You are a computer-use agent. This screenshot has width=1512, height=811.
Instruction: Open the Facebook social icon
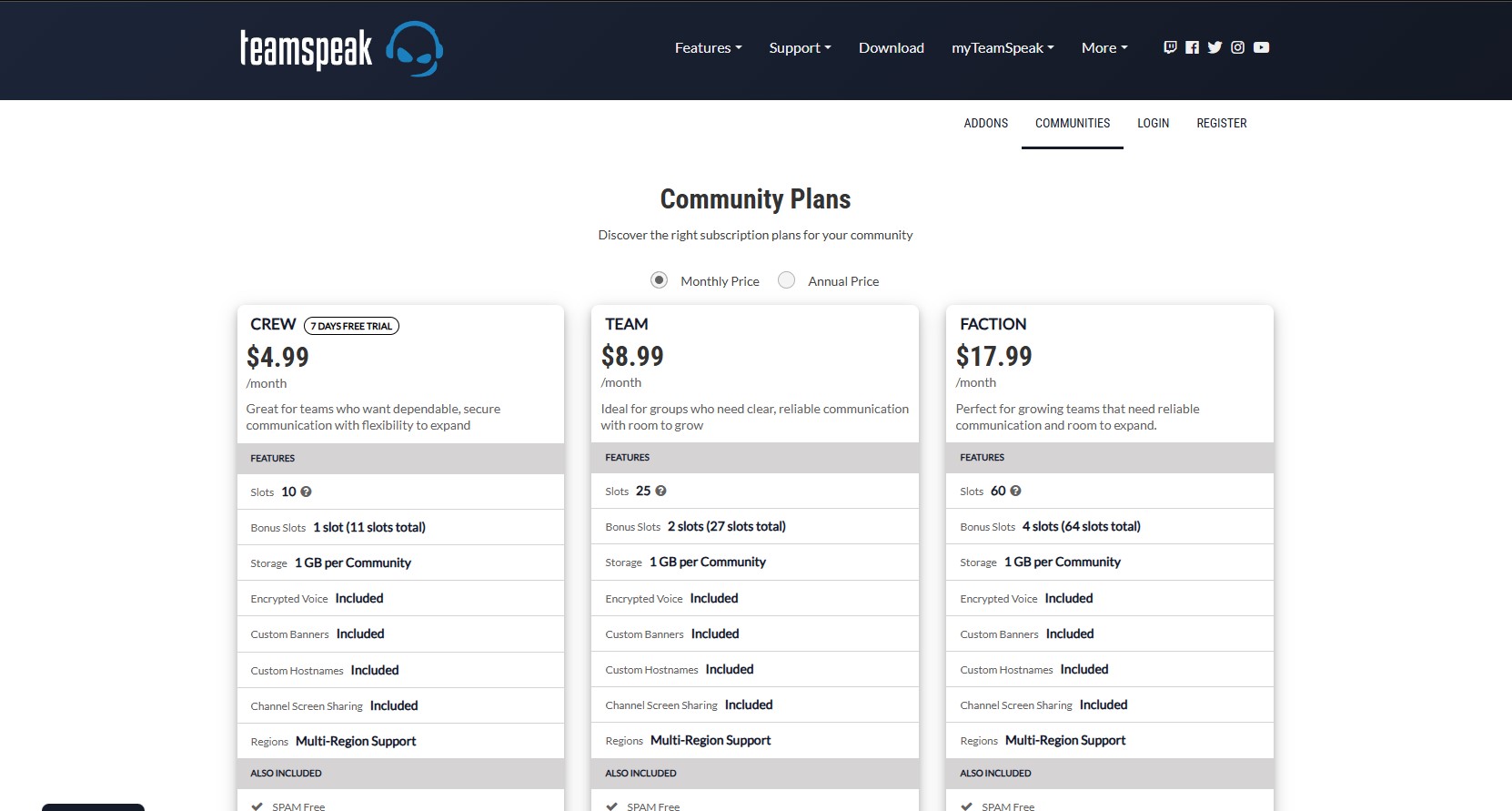point(1192,47)
